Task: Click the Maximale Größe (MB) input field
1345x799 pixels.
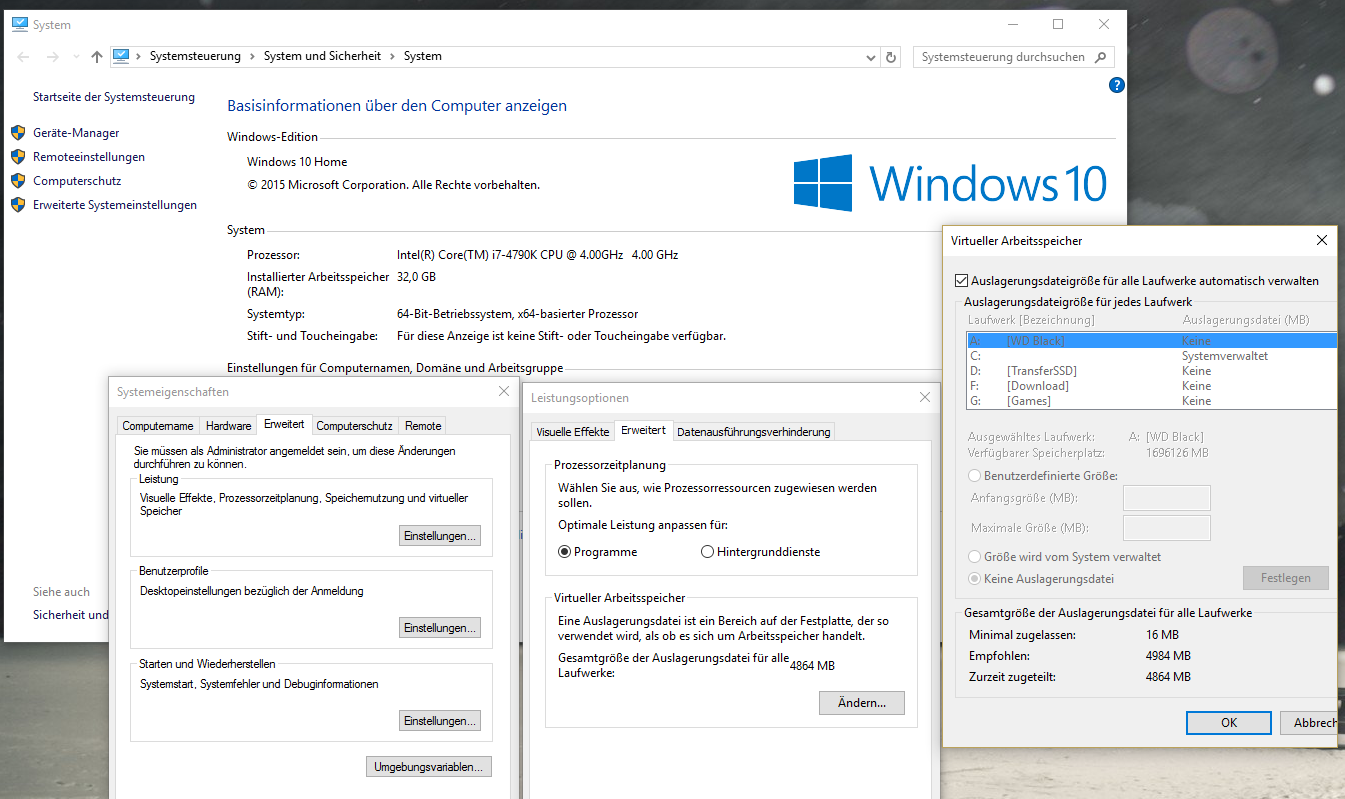Action: click(1166, 528)
